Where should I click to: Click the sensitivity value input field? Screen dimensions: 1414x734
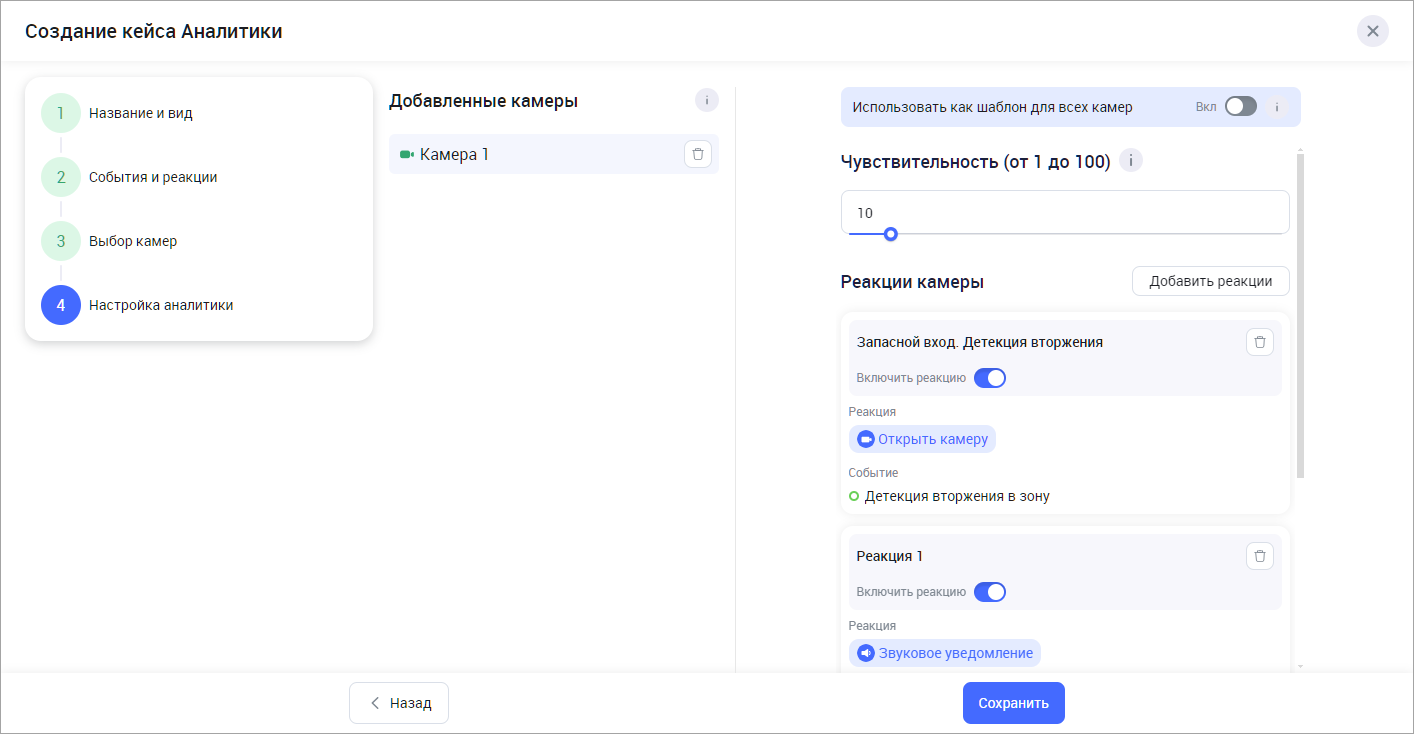pos(1064,212)
